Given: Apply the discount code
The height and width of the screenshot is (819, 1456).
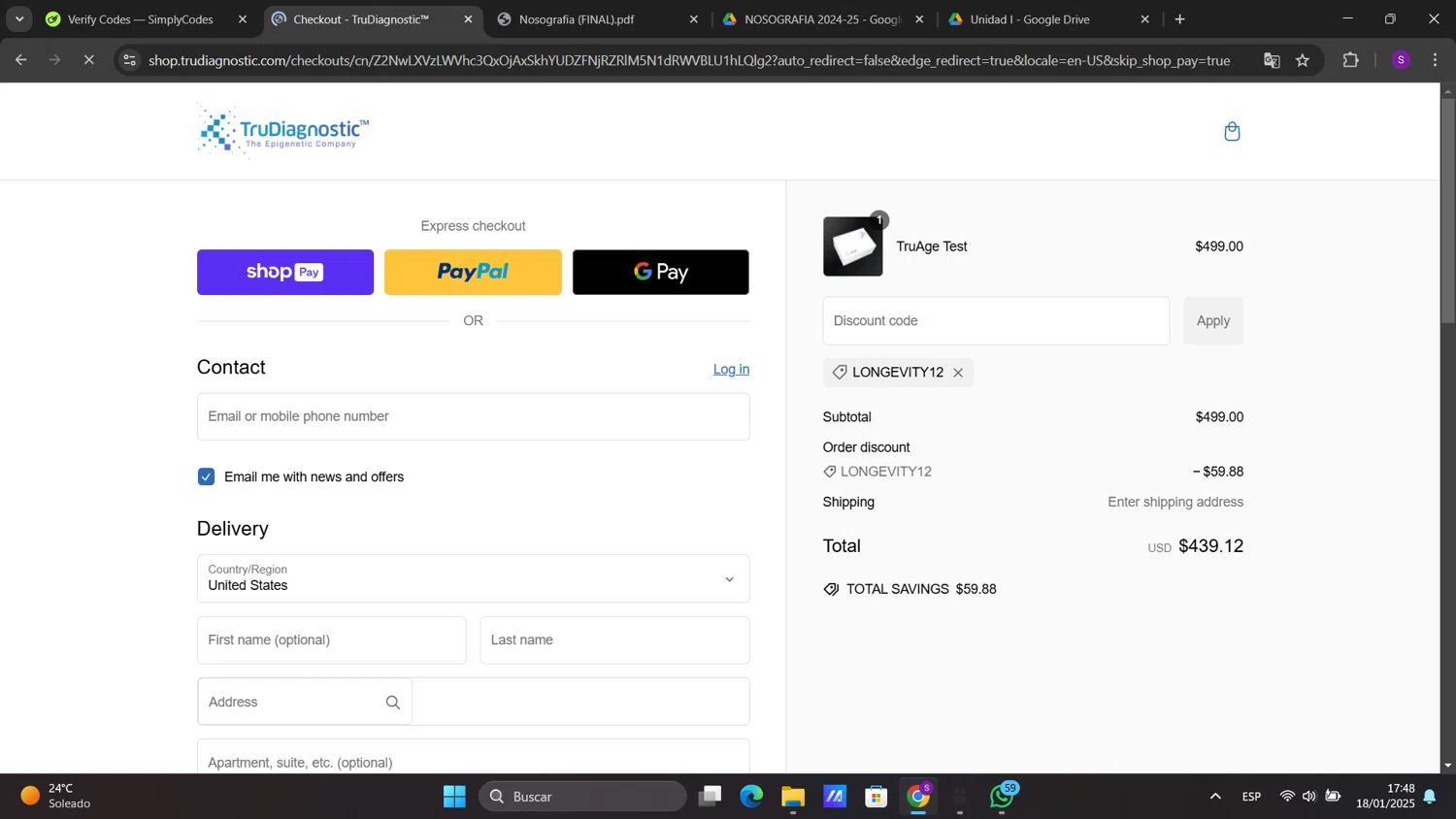Looking at the screenshot, I should tap(1212, 321).
